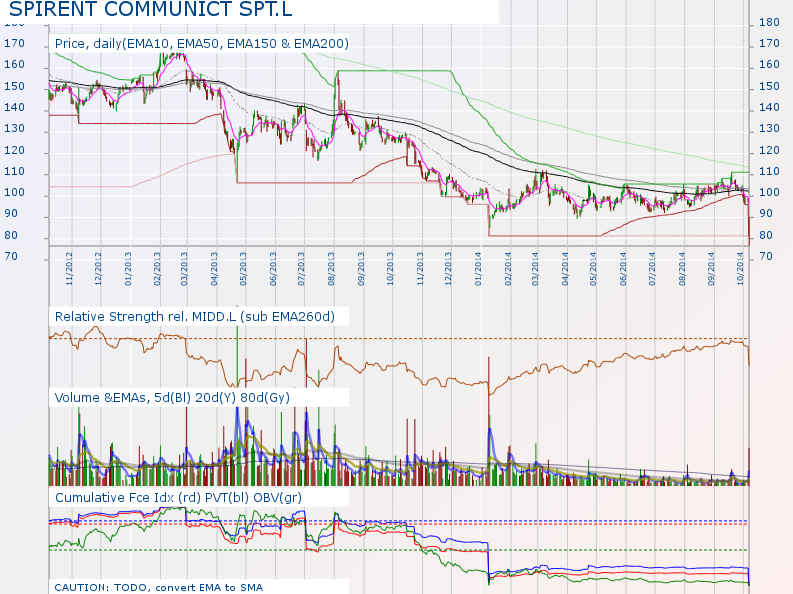Select the 11/2013 date axis label

(x=420, y=268)
